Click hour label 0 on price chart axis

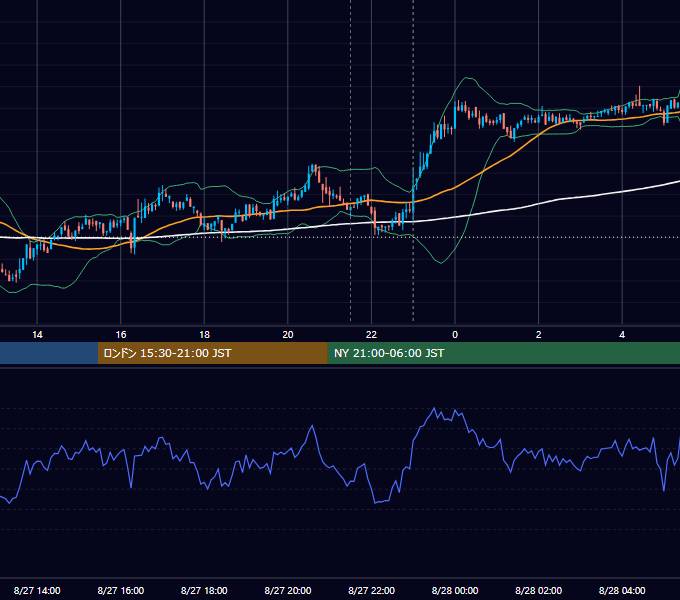click(455, 335)
